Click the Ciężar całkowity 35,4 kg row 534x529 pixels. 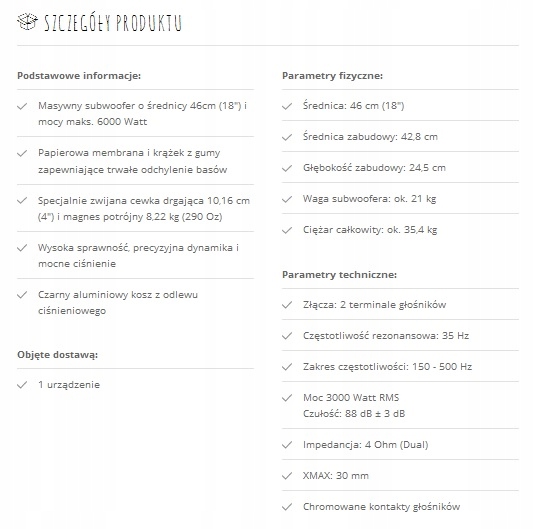pos(400,230)
